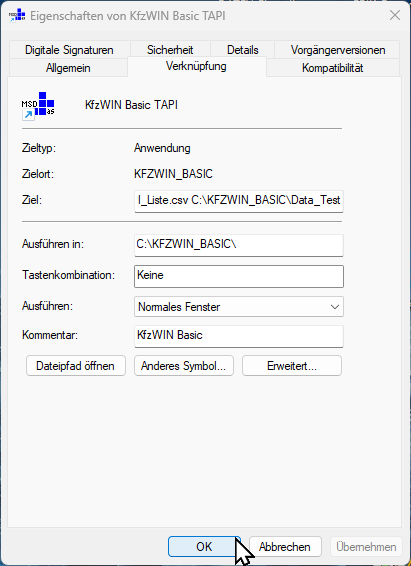The image size is (411, 566).
Task: Focus the Tastenkombination field
Action: [x=239, y=277]
